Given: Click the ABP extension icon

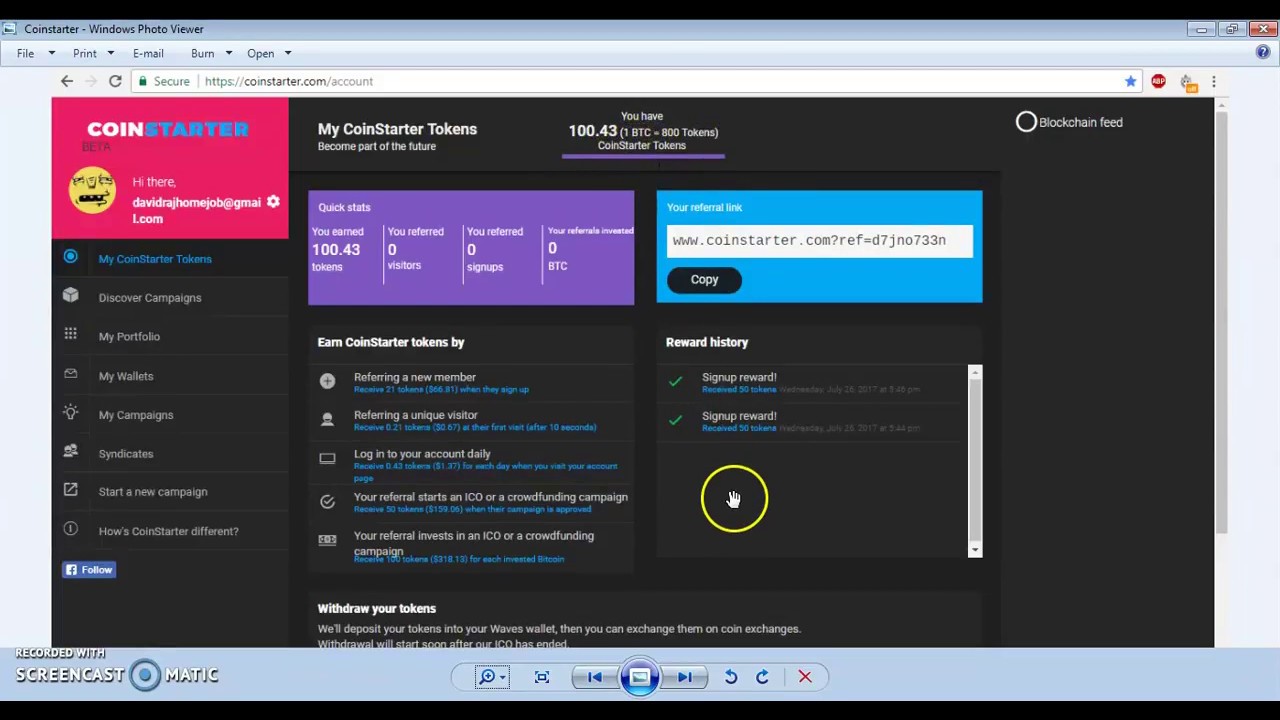Looking at the screenshot, I should [1158, 81].
